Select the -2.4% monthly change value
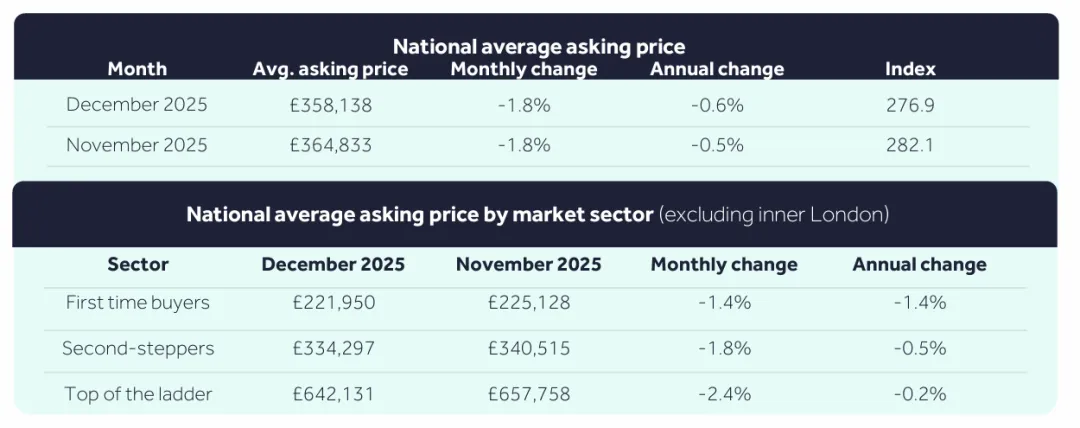The width and height of the screenshot is (1080, 428). pos(724,394)
